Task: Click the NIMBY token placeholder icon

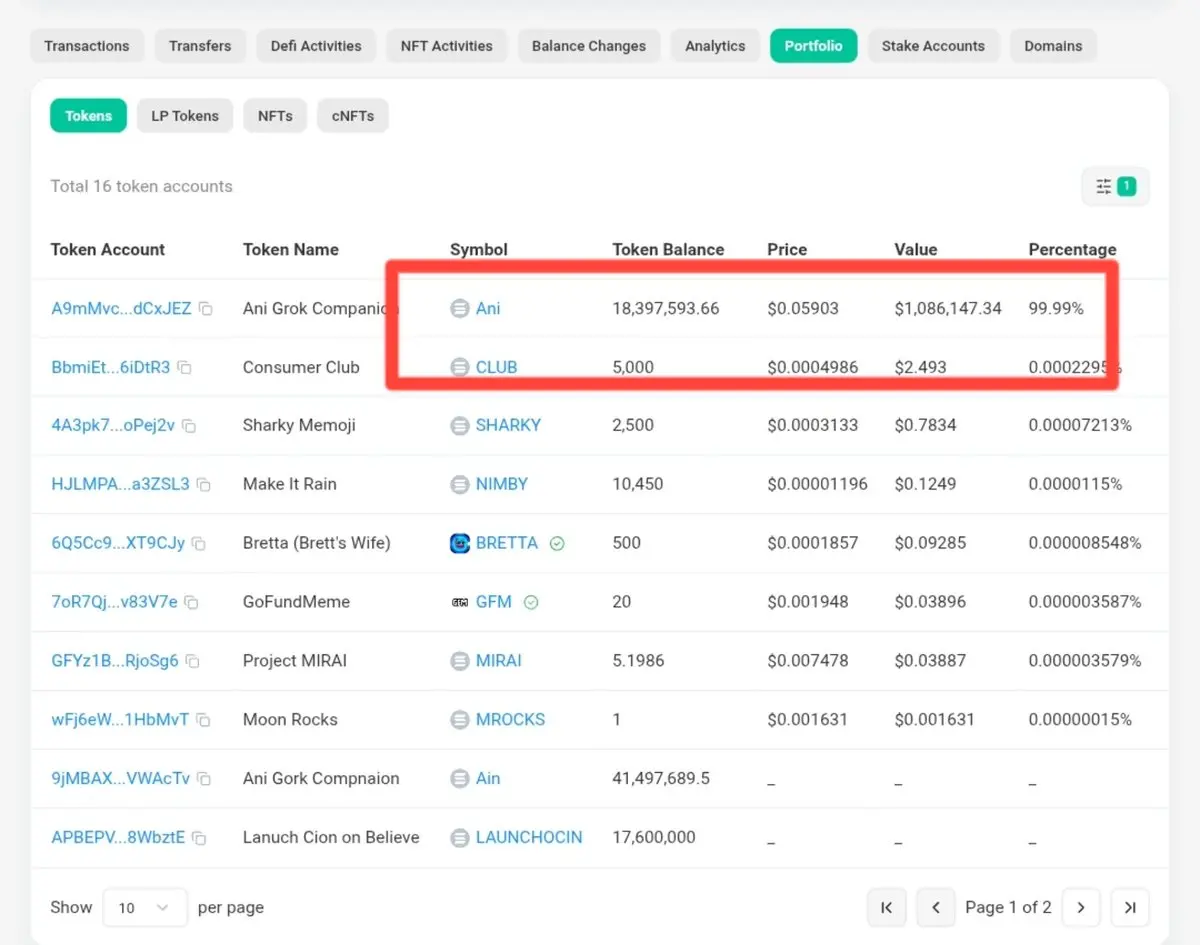Action: coord(460,484)
